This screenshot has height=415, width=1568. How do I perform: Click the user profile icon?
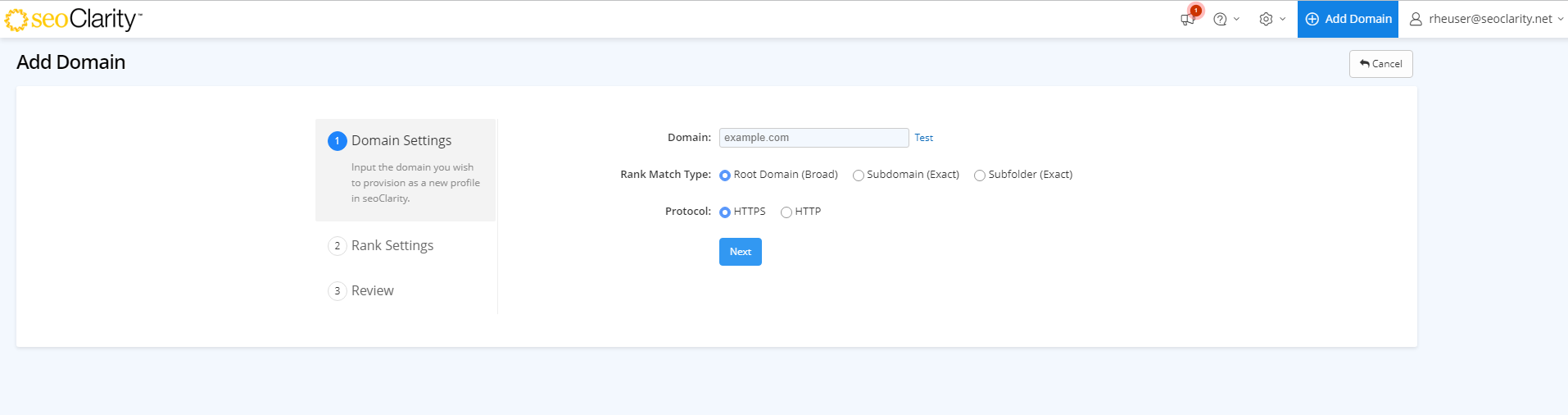pos(1416,19)
